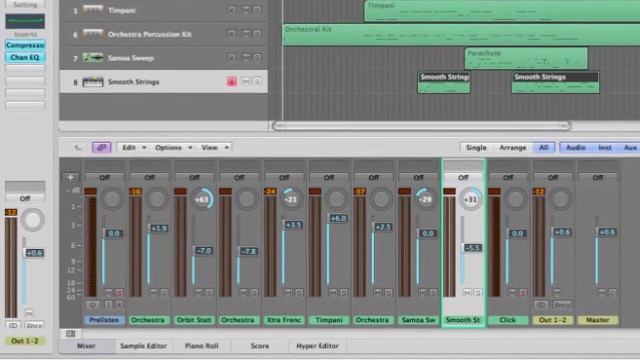Click the notes icon below the mixer
Viewport: 640px width, 360px height.
click(71, 333)
